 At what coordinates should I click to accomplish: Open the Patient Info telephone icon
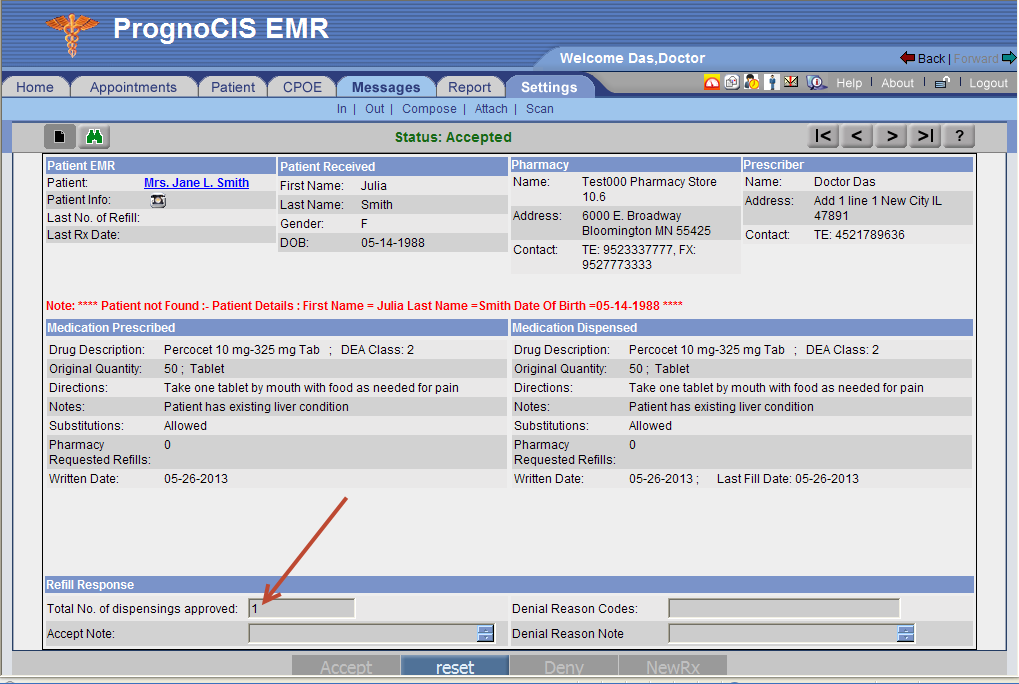(x=158, y=201)
